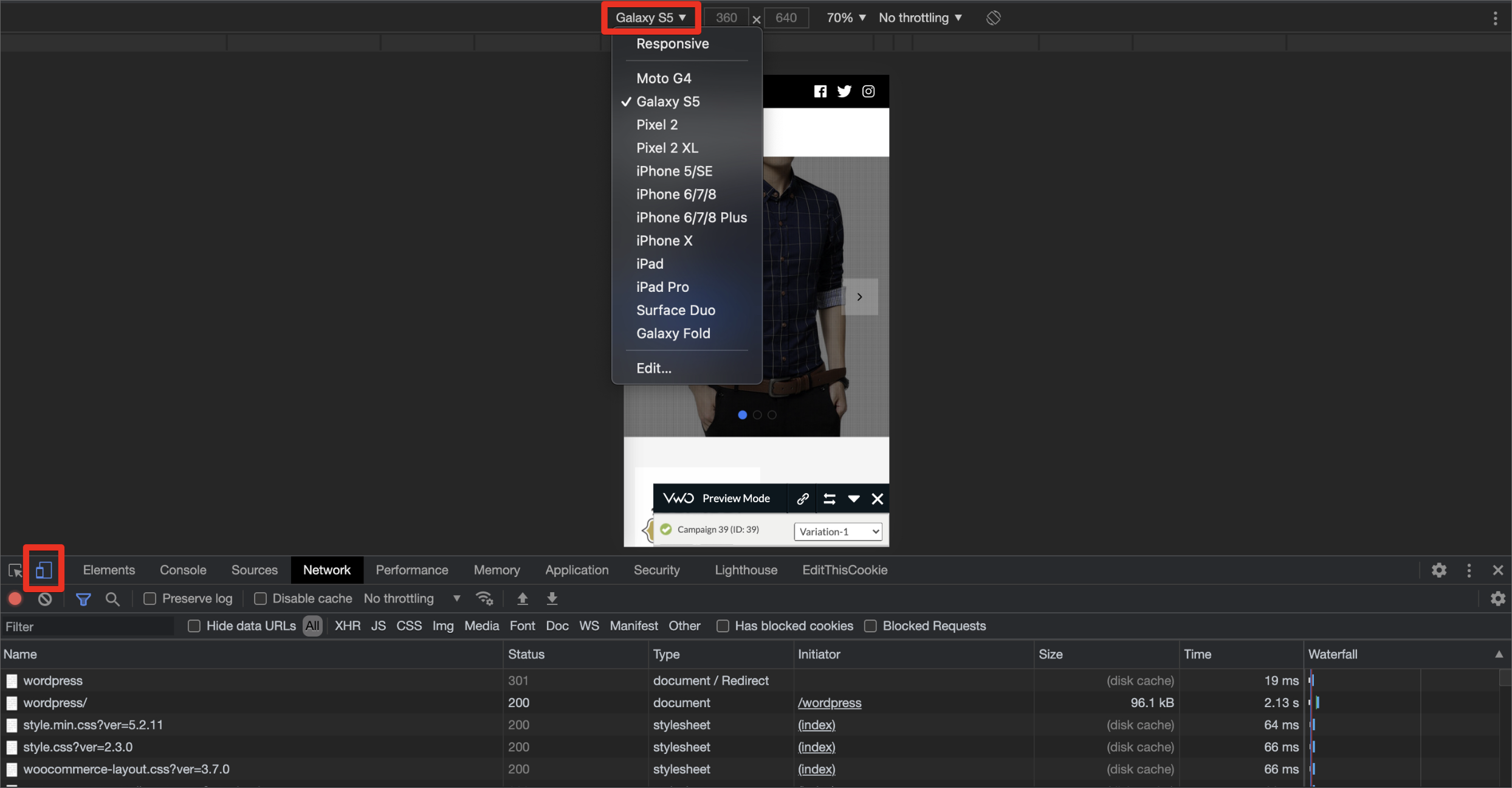Expand the No throttling network panel dropdown
The height and width of the screenshot is (788, 1512).
coord(412,599)
